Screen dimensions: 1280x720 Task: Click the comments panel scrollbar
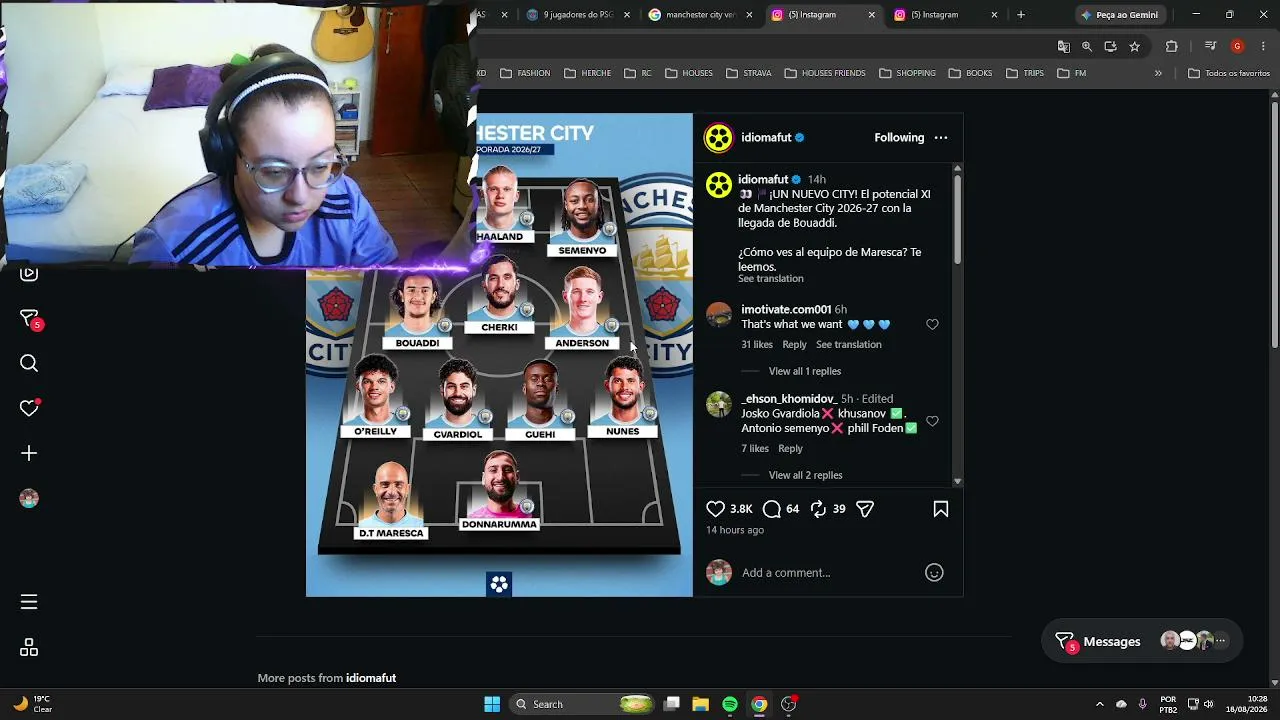pyautogui.click(x=957, y=220)
